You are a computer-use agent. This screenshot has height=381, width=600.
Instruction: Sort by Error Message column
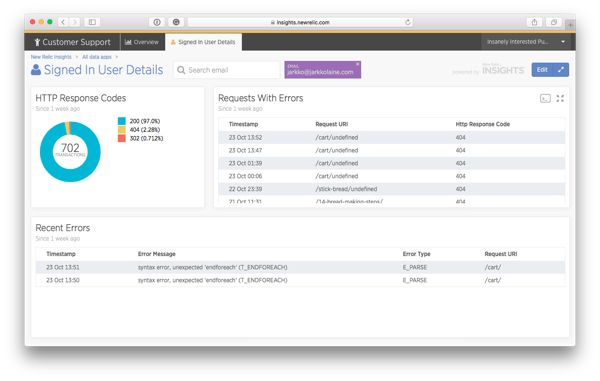(157, 254)
